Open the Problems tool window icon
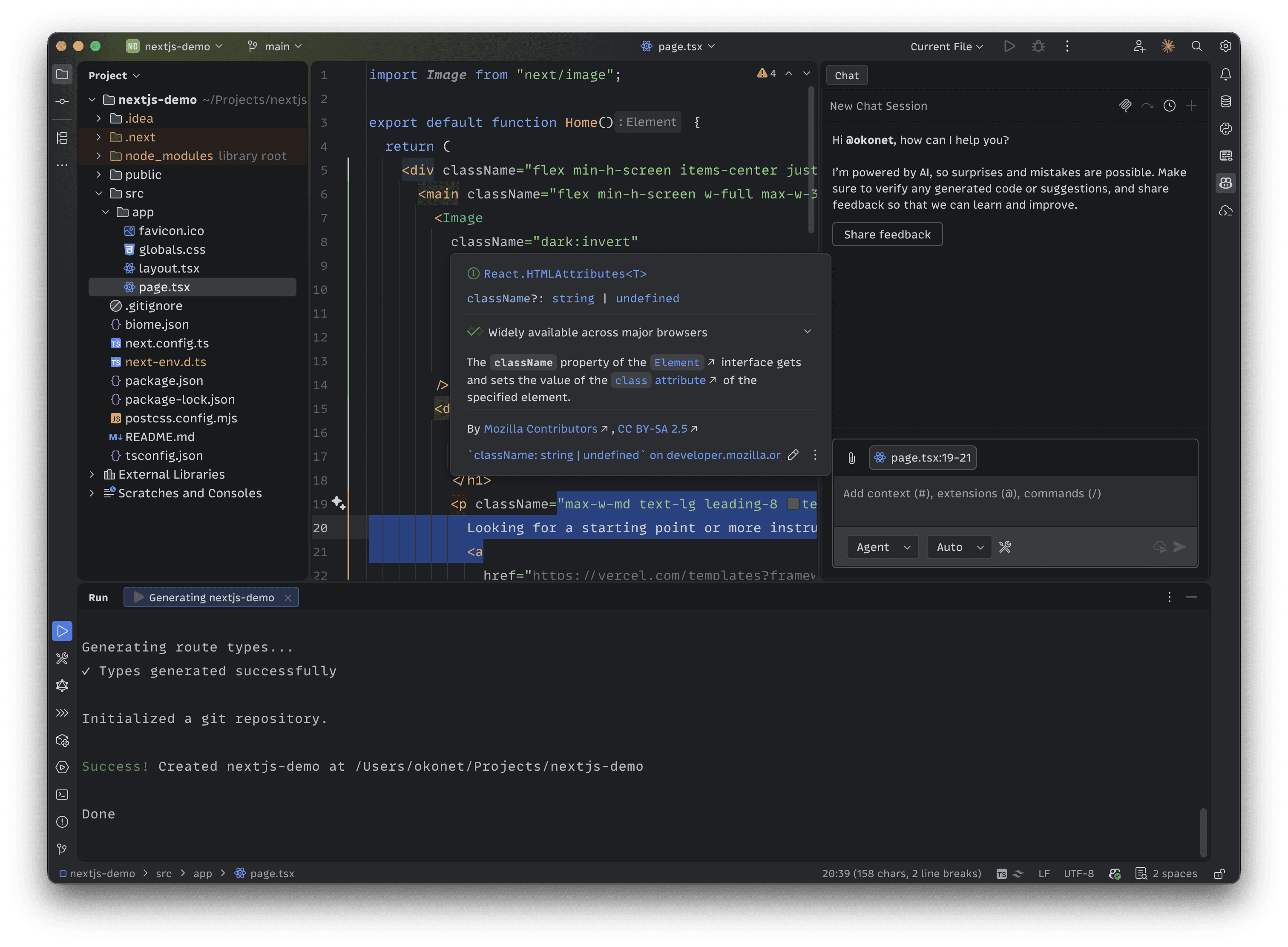The height and width of the screenshot is (947, 1288). point(62,822)
